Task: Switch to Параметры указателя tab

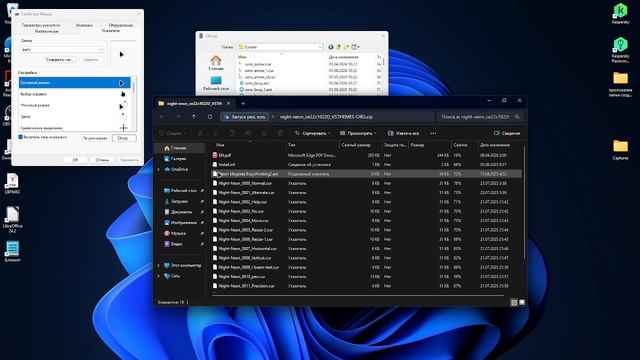Action: [40, 25]
